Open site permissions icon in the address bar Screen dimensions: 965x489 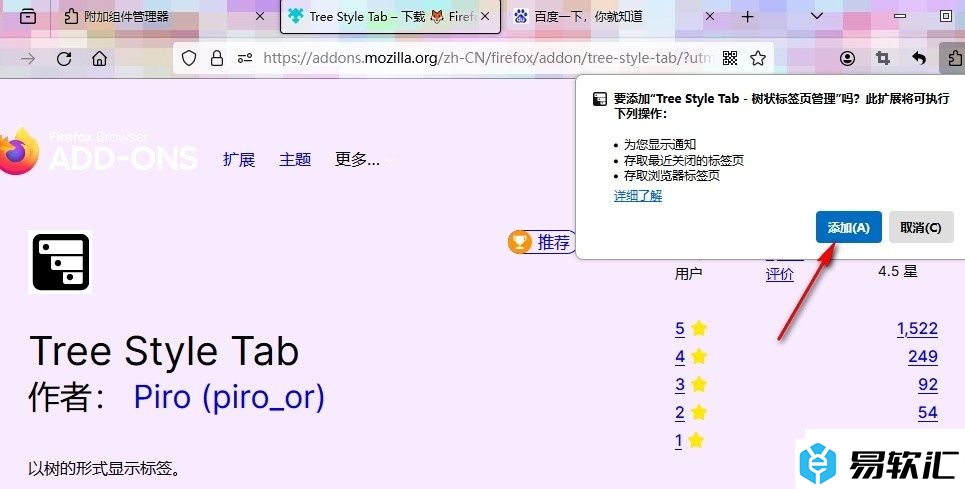tap(245, 58)
